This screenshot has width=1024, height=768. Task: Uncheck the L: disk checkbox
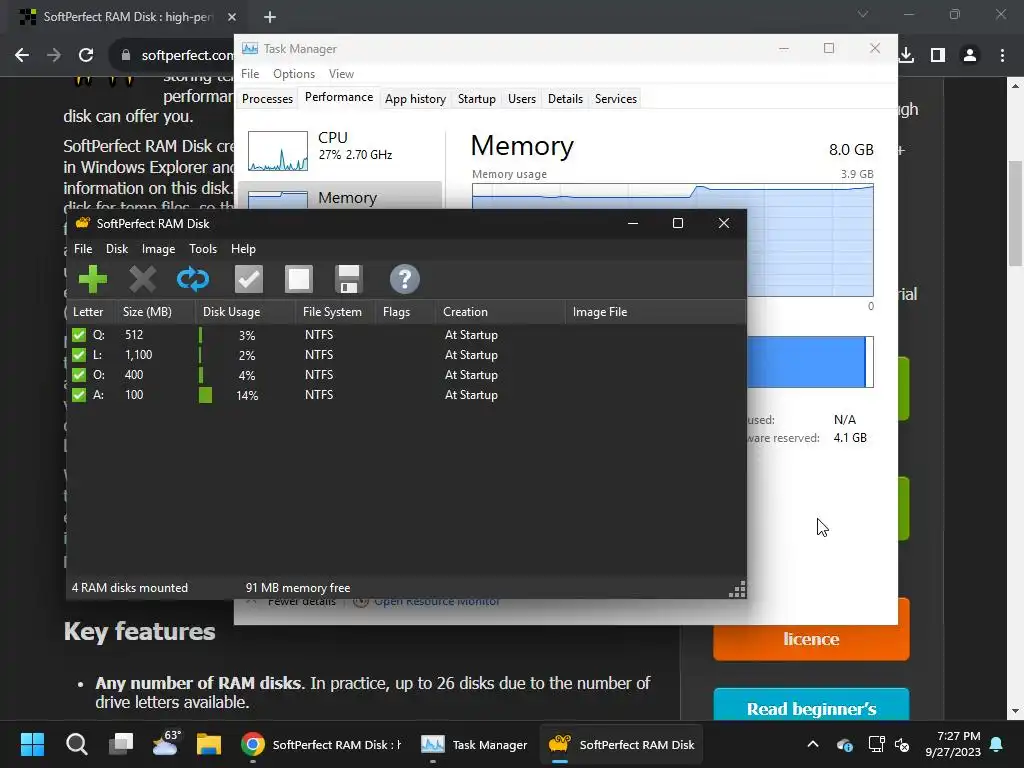(79, 355)
